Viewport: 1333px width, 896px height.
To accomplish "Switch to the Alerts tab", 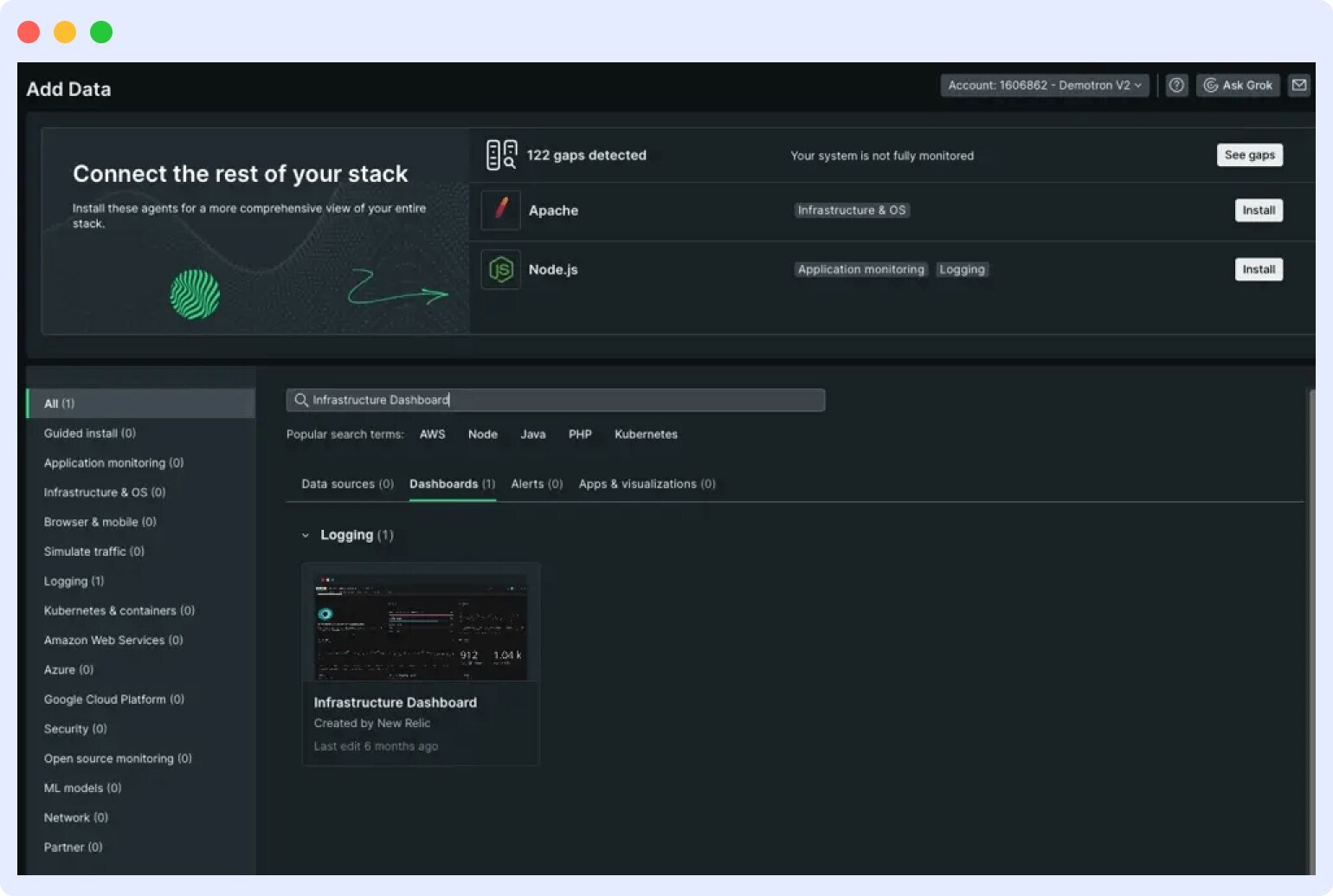I will 537,484.
